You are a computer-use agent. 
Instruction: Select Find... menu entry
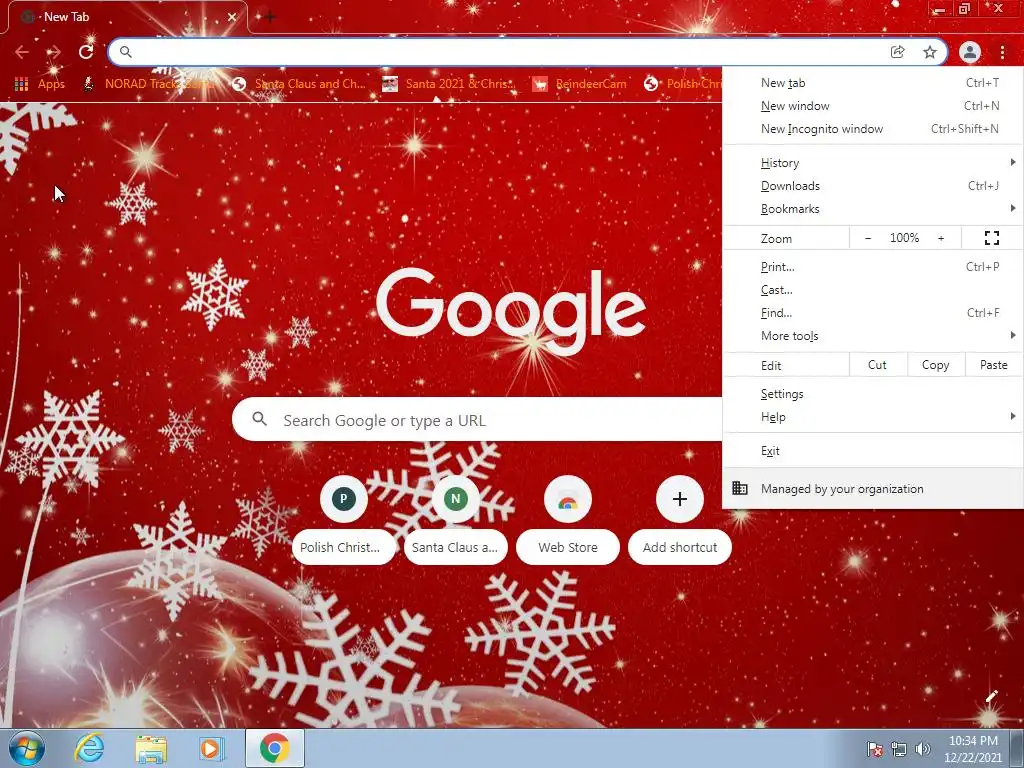tap(873, 312)
